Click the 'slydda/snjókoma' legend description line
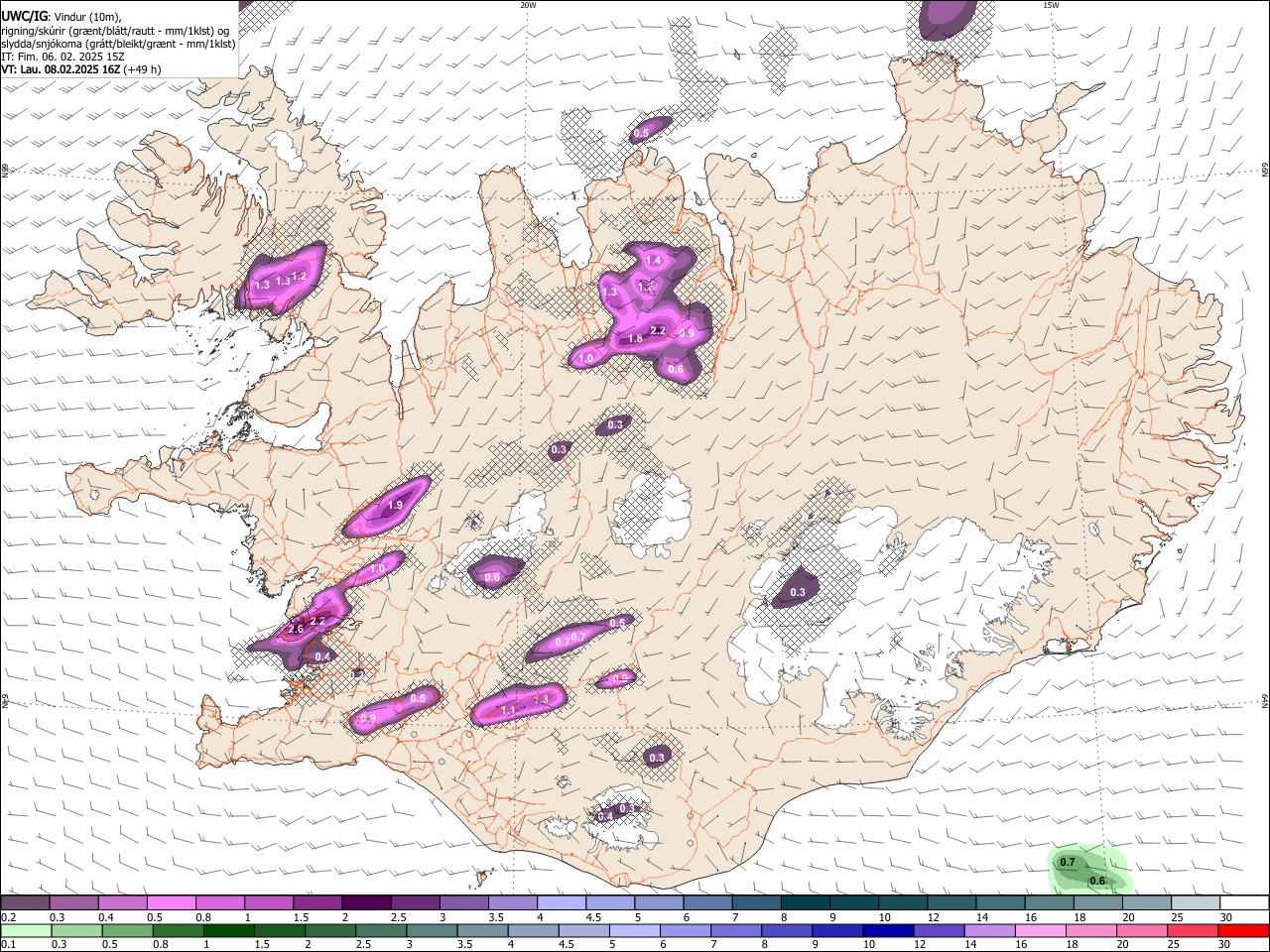1270x952 pixels. [118, 44]
